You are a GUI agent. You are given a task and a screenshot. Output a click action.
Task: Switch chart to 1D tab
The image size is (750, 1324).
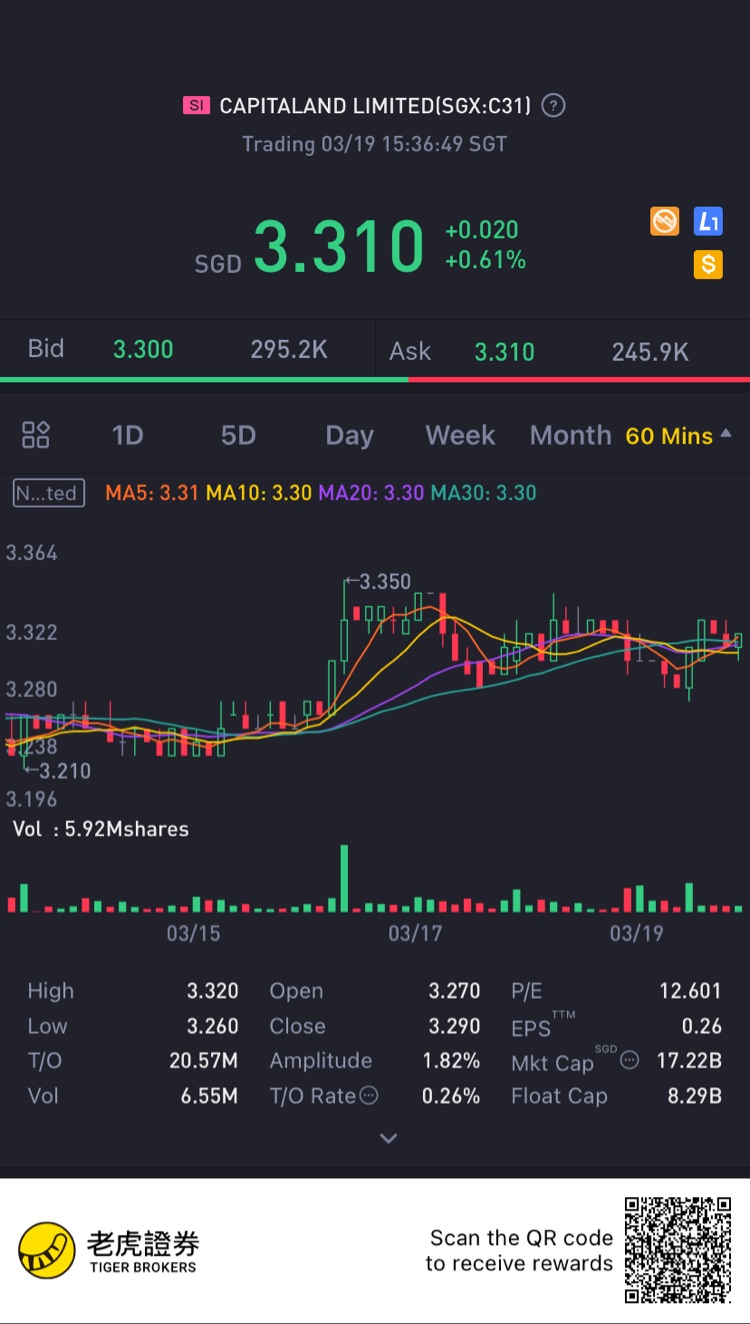tap(127, 435)
